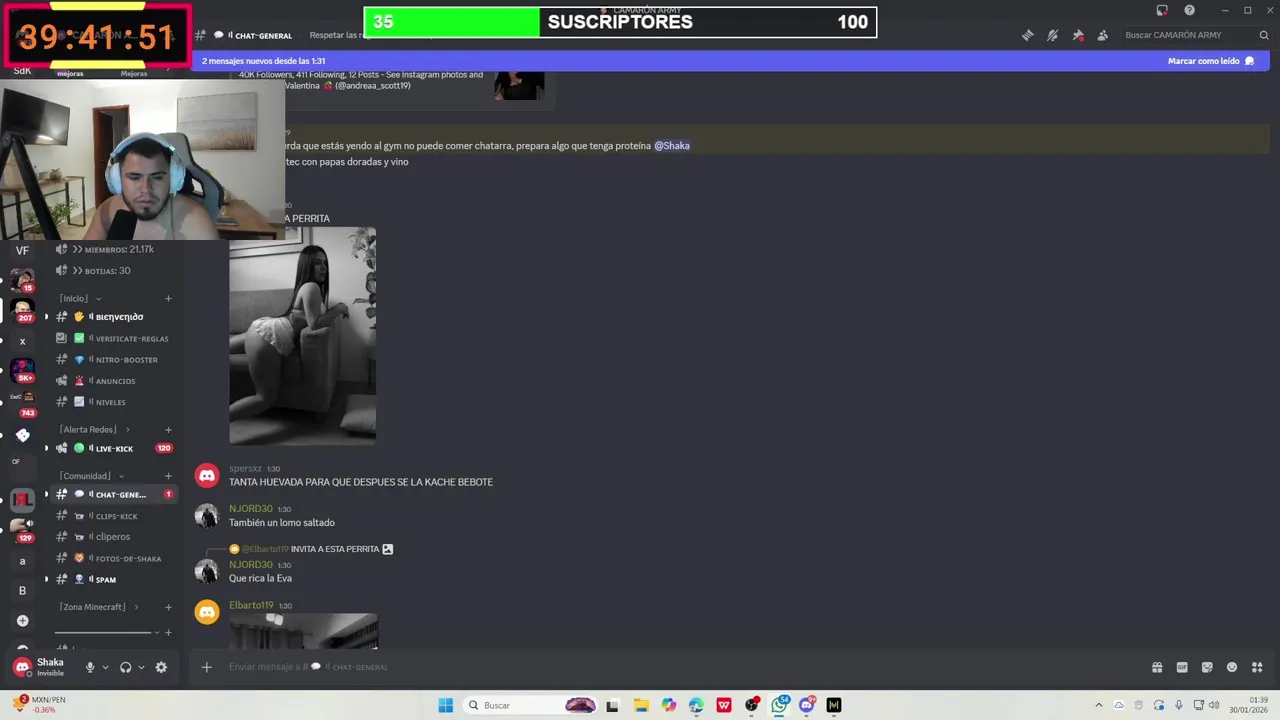Open WhatsApp from taskbar

pyautogui.click(x=779, y=705)
